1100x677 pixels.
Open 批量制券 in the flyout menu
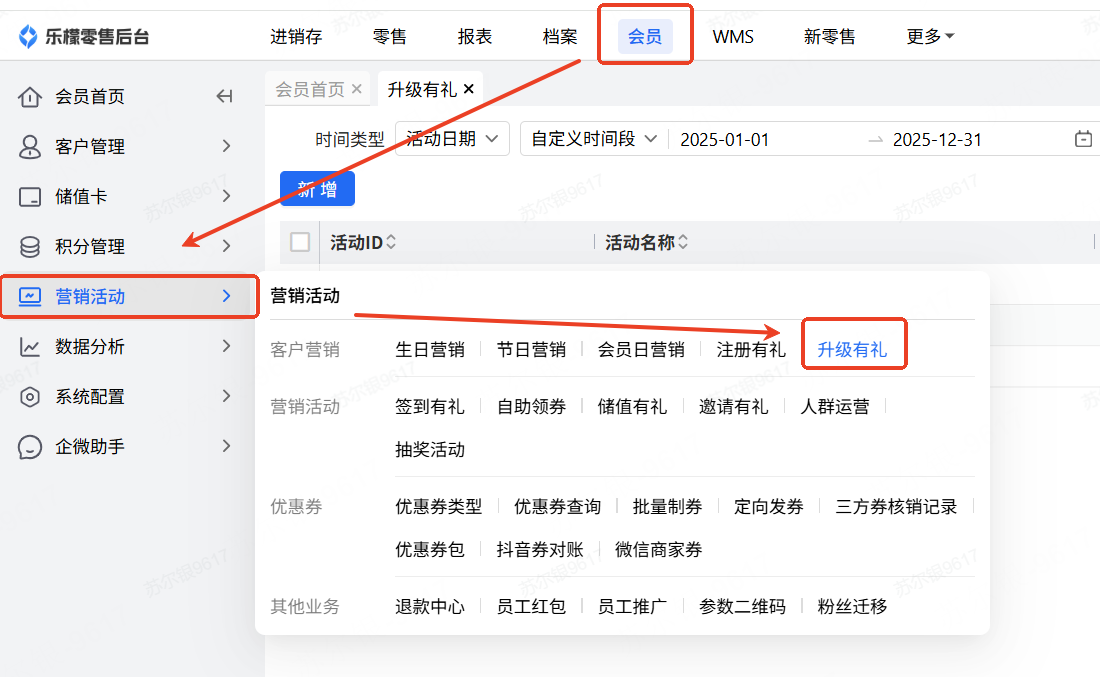pyautogui.click(x=667, y=507)
